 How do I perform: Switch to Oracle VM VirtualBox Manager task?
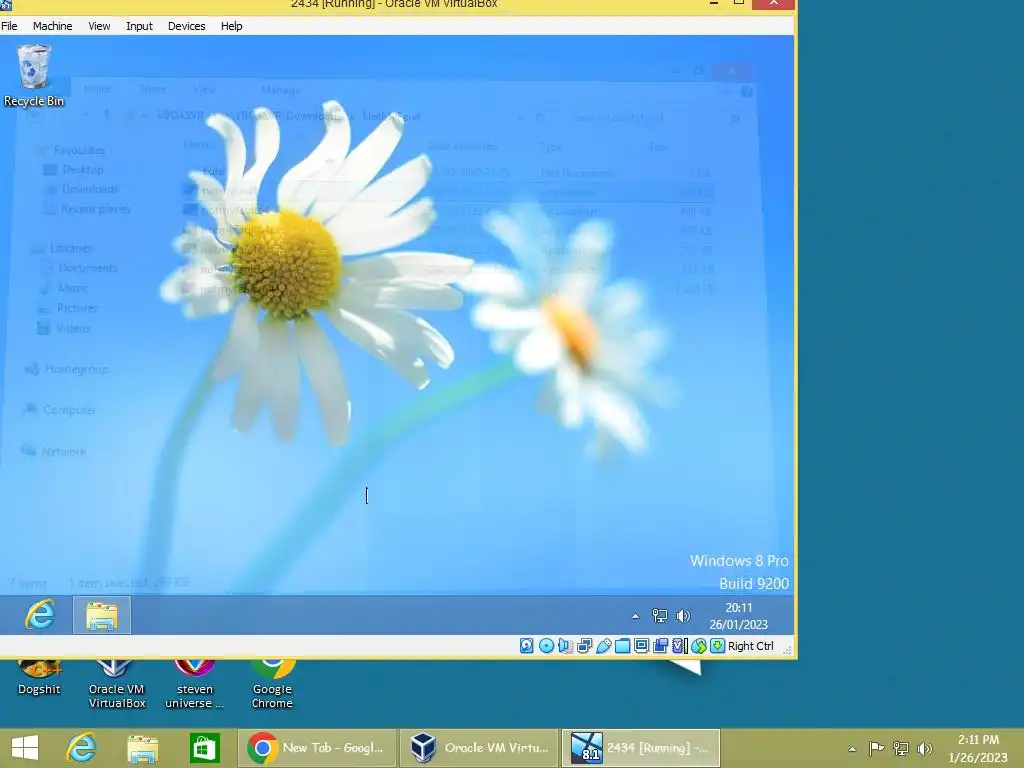(479, 748)
